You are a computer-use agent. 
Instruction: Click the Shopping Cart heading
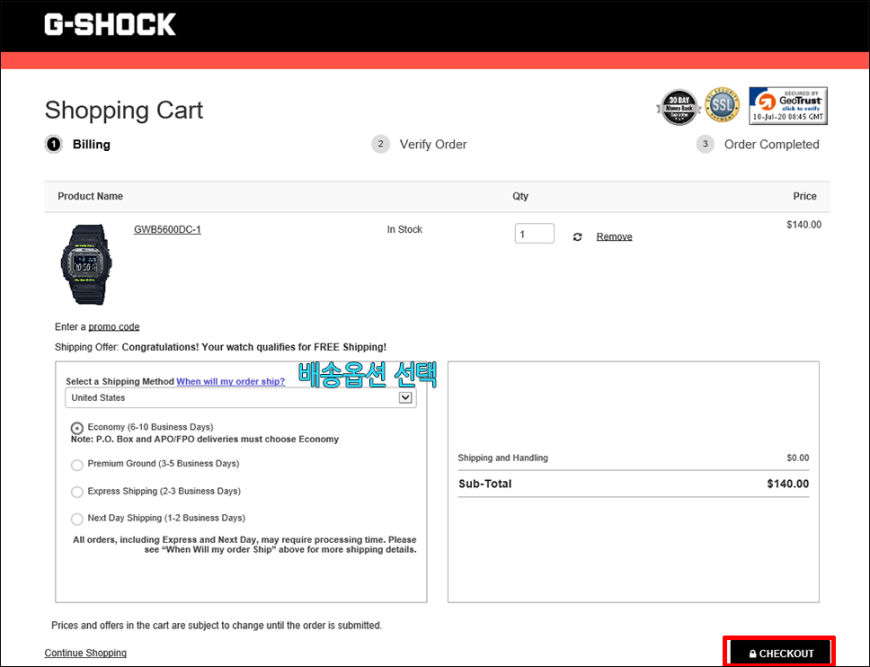tap(124, 110)
